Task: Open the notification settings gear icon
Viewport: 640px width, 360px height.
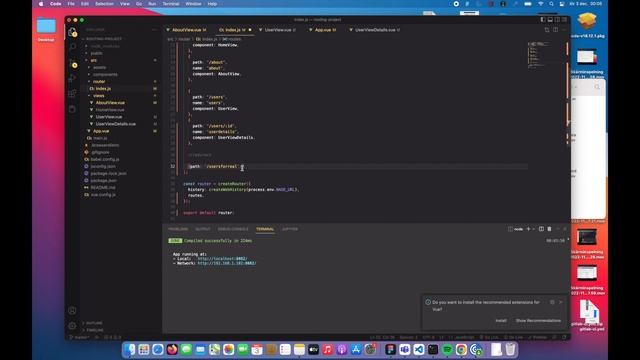Action: click(552, 302)
